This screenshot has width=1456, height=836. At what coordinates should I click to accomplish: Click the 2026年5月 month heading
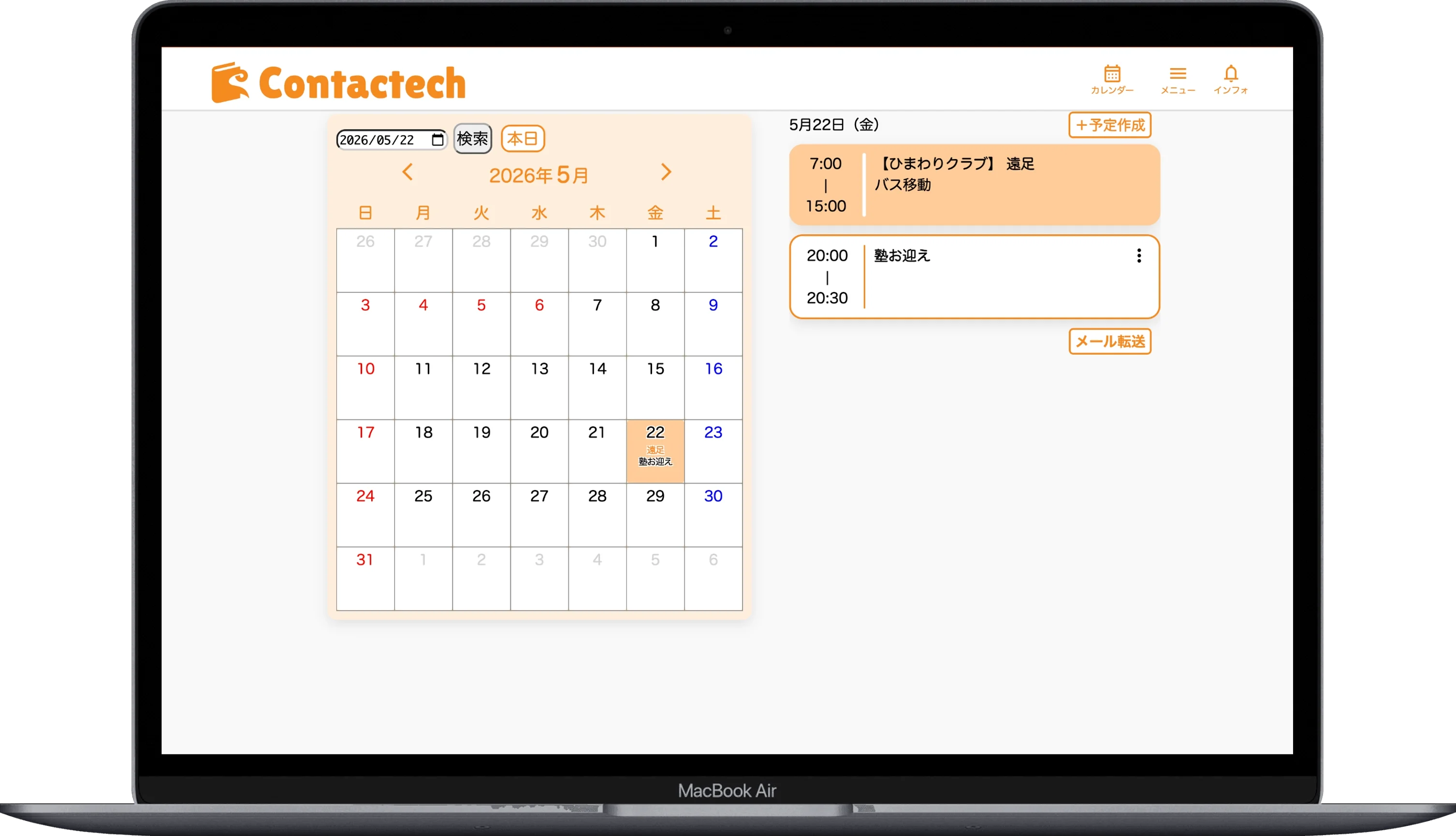[539, 175]
